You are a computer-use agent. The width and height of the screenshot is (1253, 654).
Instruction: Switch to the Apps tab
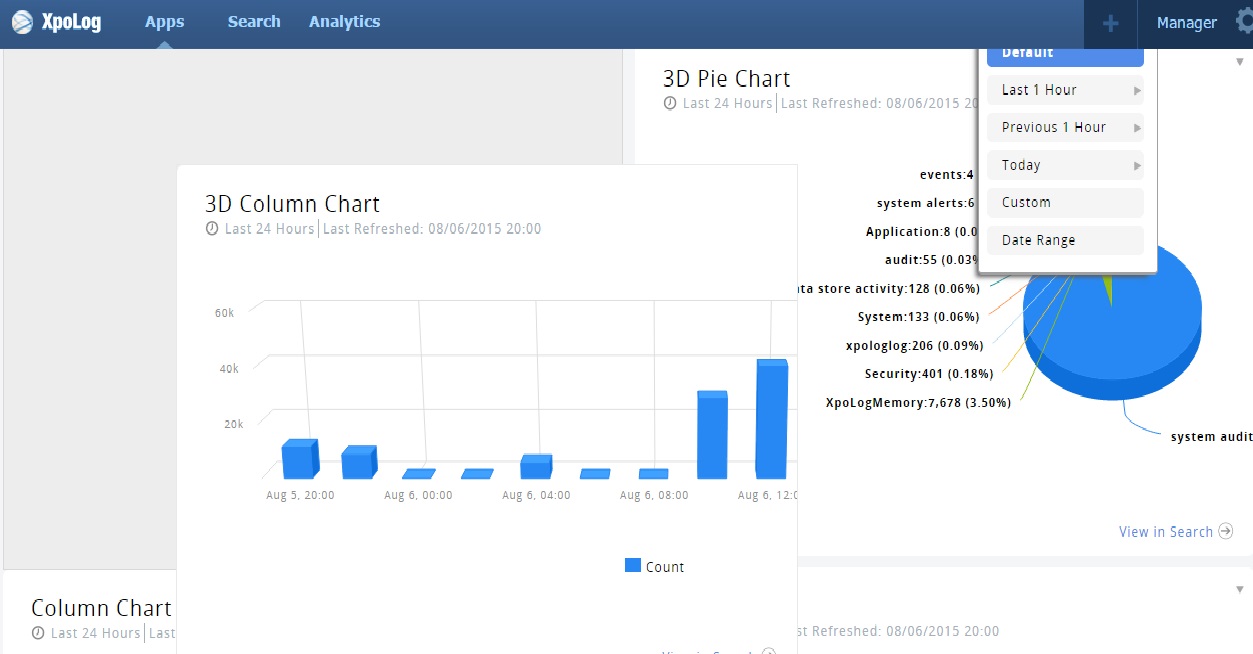tap(164, 22)
